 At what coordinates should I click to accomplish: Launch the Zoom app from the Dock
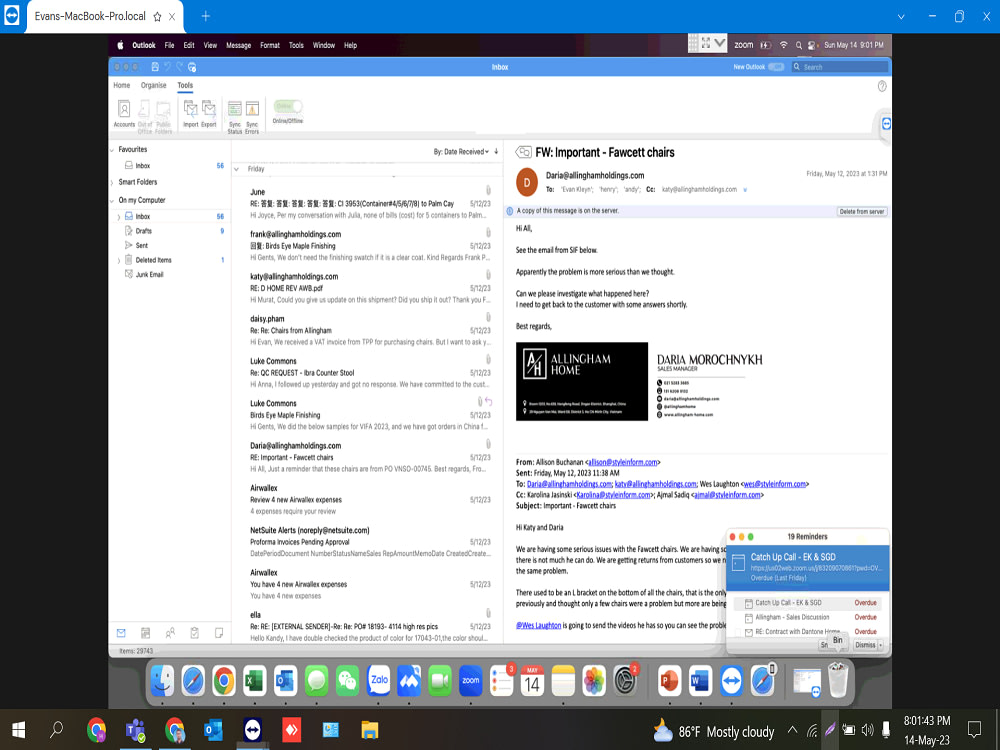tap(470, 681)
